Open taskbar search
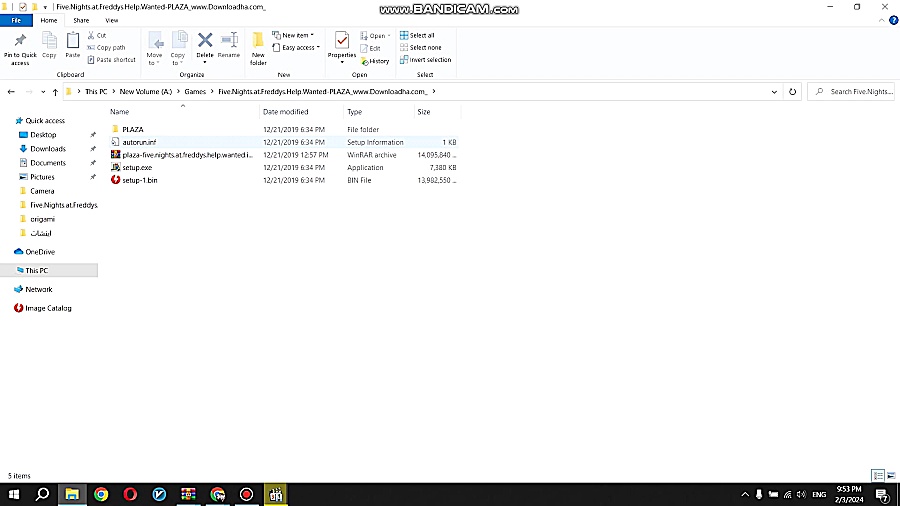Viewport: 900px width, 506px height. (x=42, y=494)
